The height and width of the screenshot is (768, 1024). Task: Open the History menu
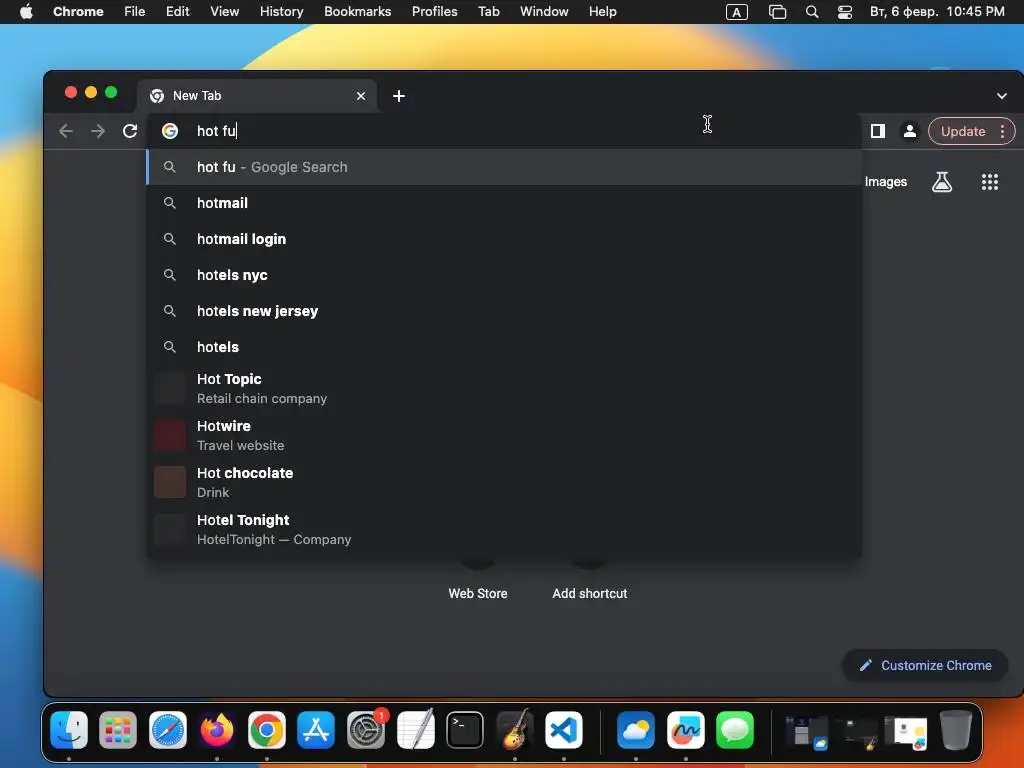[x=281, y=12]
